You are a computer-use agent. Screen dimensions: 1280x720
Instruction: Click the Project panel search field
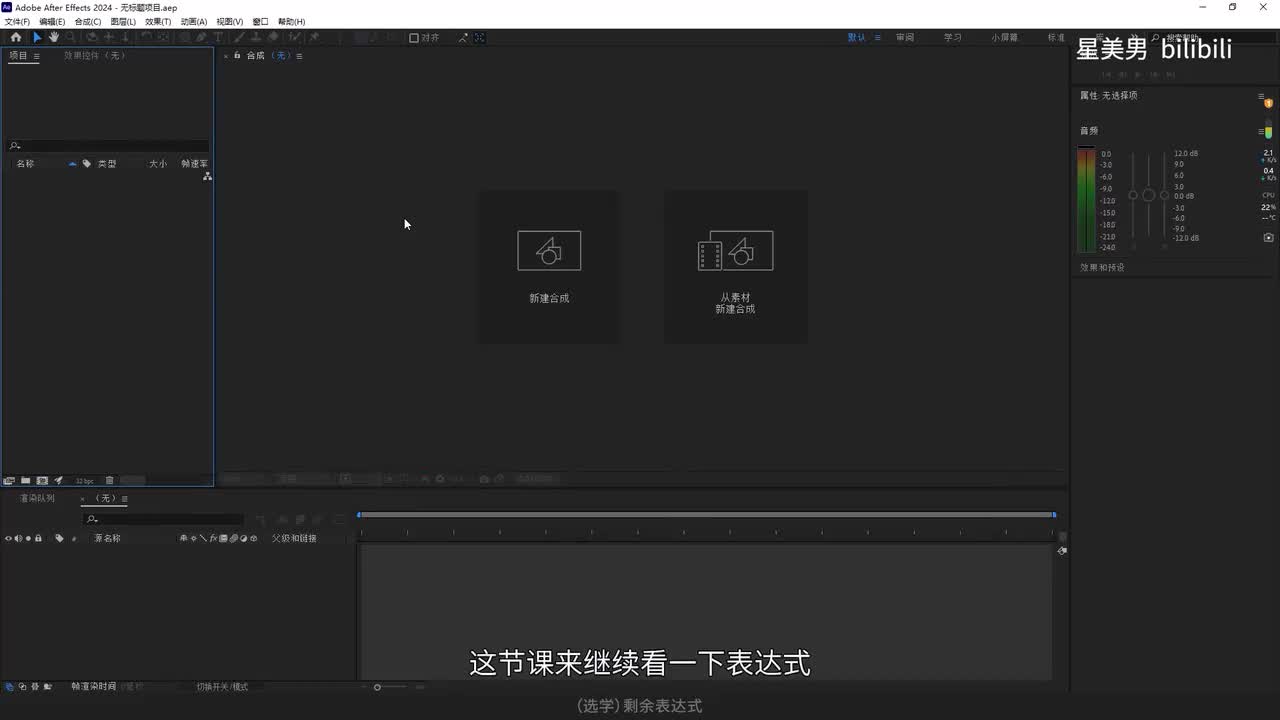[x=108, y=146]
